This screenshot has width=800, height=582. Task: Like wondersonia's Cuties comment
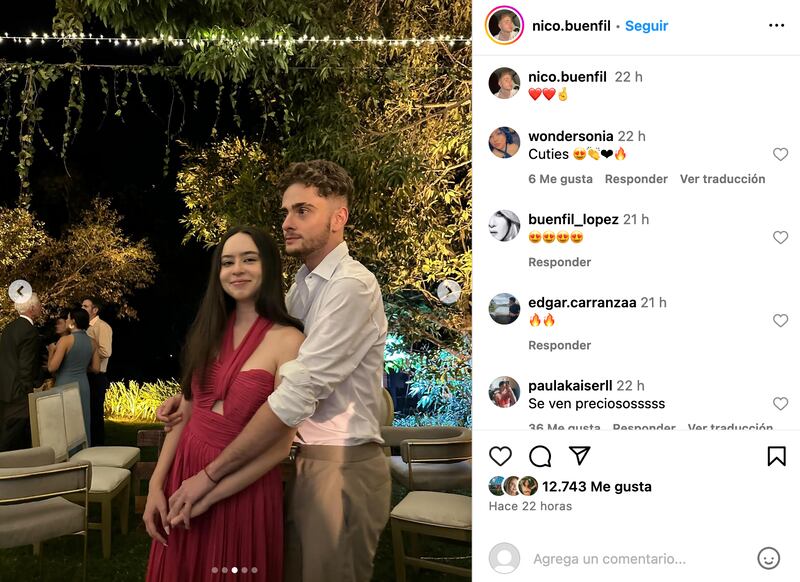click(780, 154)
